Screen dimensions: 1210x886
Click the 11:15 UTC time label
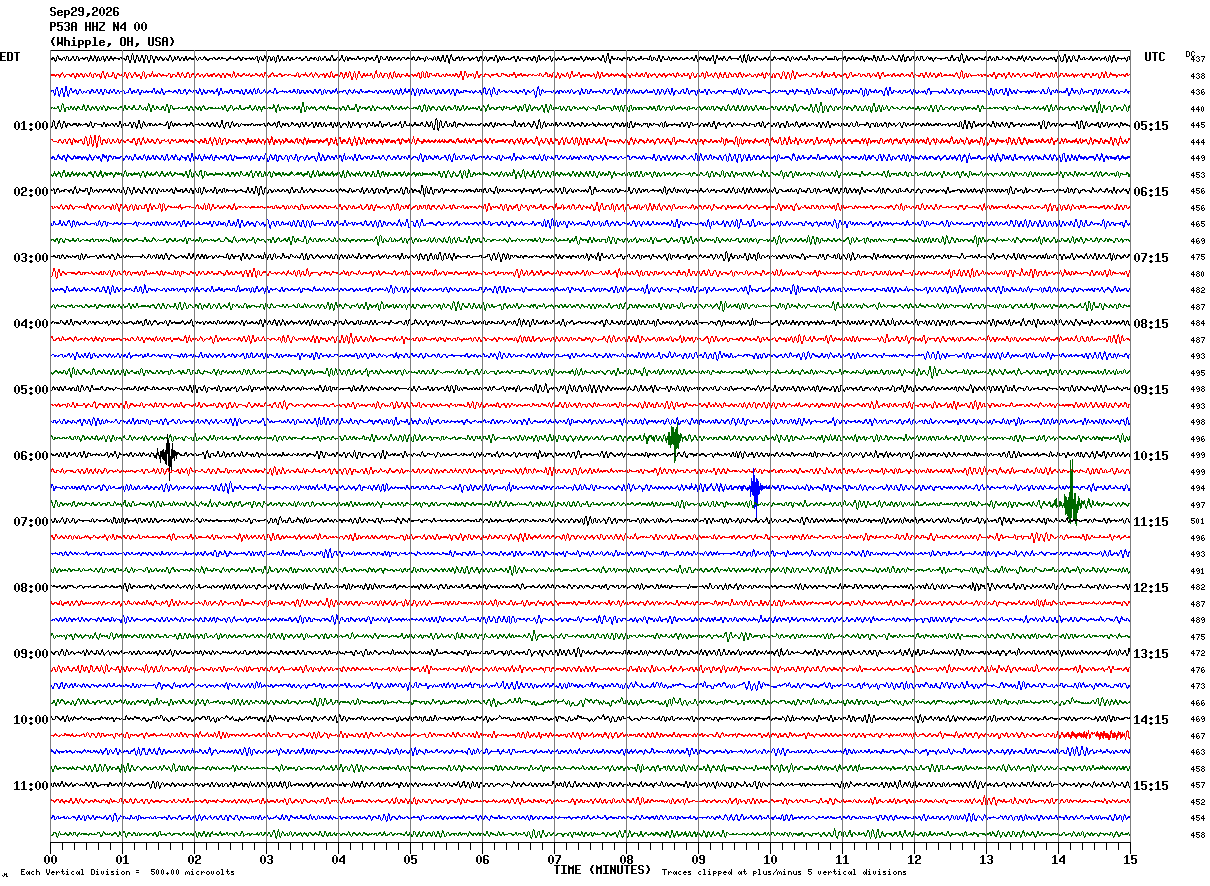(x=1151, y=522)
